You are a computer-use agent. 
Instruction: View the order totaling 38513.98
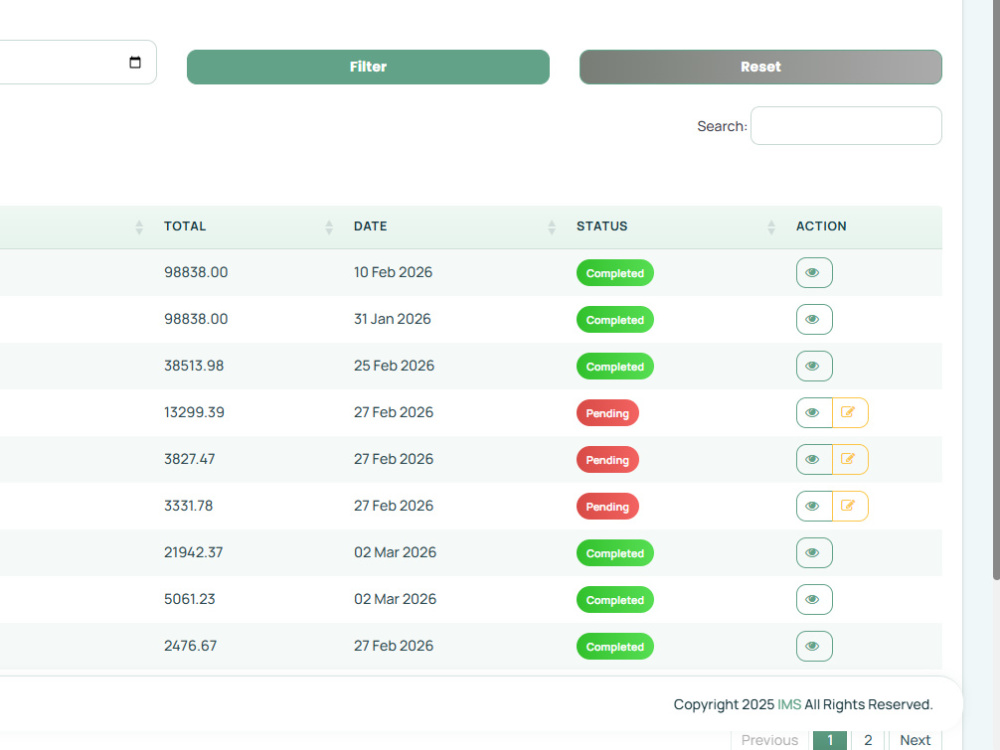[814, 366]
